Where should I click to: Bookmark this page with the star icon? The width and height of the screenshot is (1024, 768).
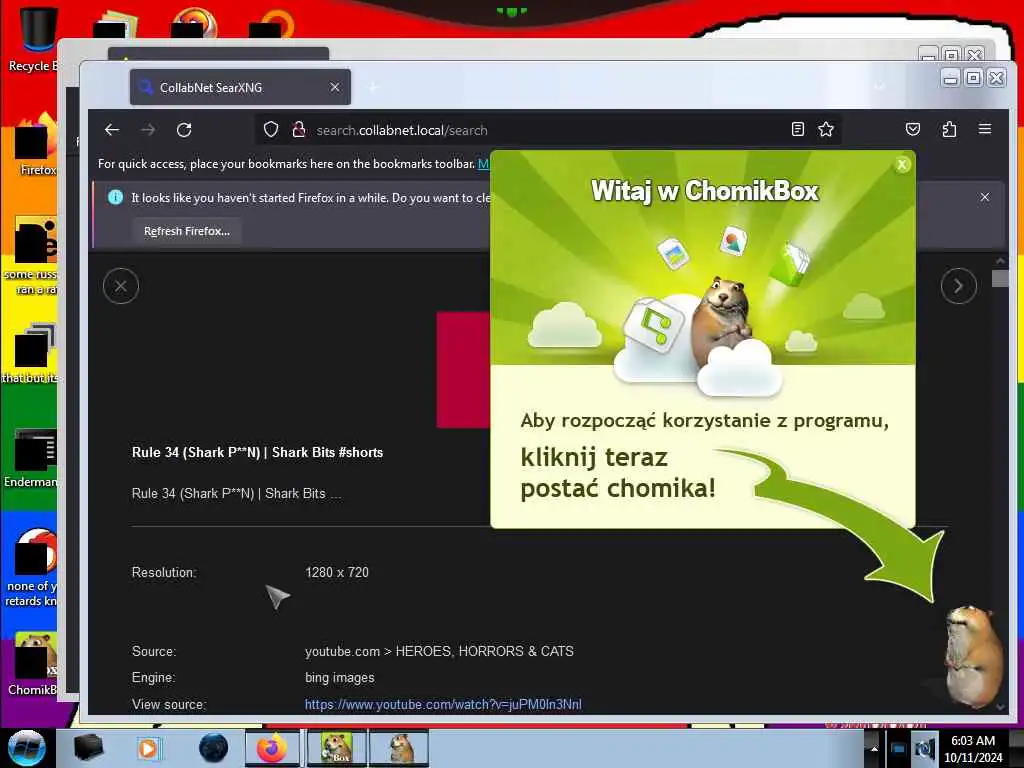[826, 129]
